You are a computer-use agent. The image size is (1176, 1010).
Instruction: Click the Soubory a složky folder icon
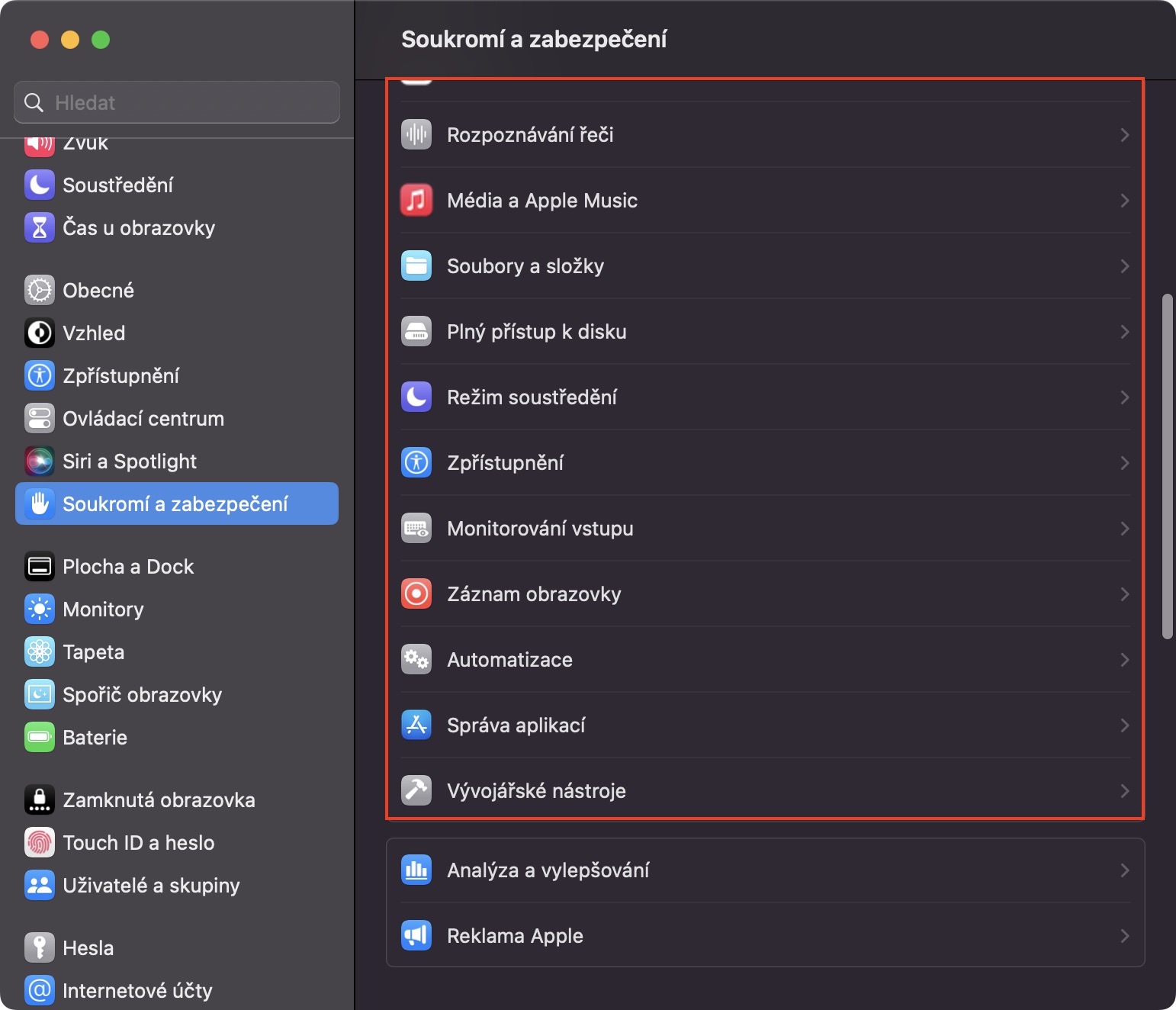pyautogui.click(x=416, y=266)
